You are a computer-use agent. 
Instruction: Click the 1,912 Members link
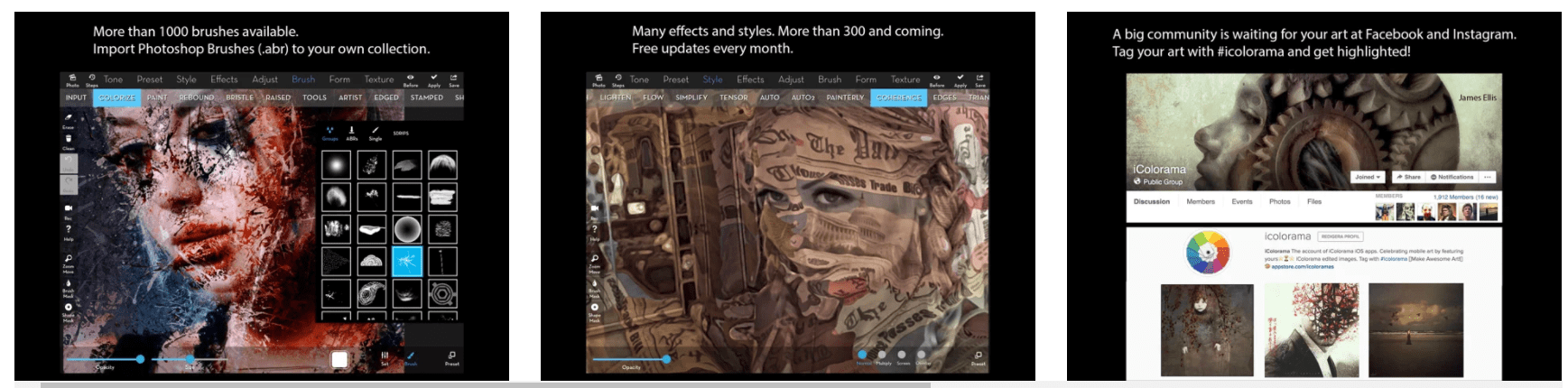tap(1466, 197)
